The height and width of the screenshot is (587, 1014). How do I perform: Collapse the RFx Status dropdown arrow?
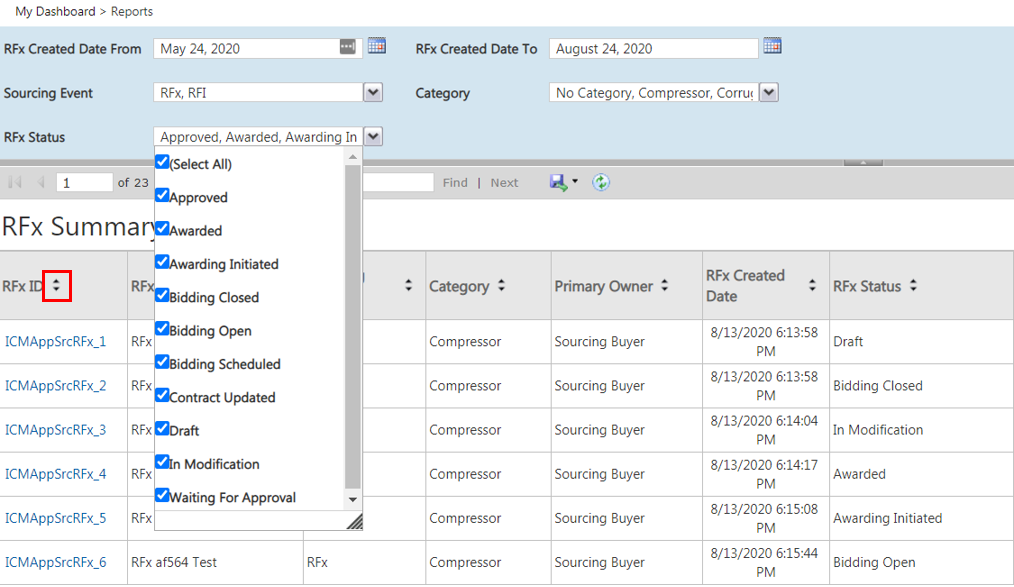373,137
